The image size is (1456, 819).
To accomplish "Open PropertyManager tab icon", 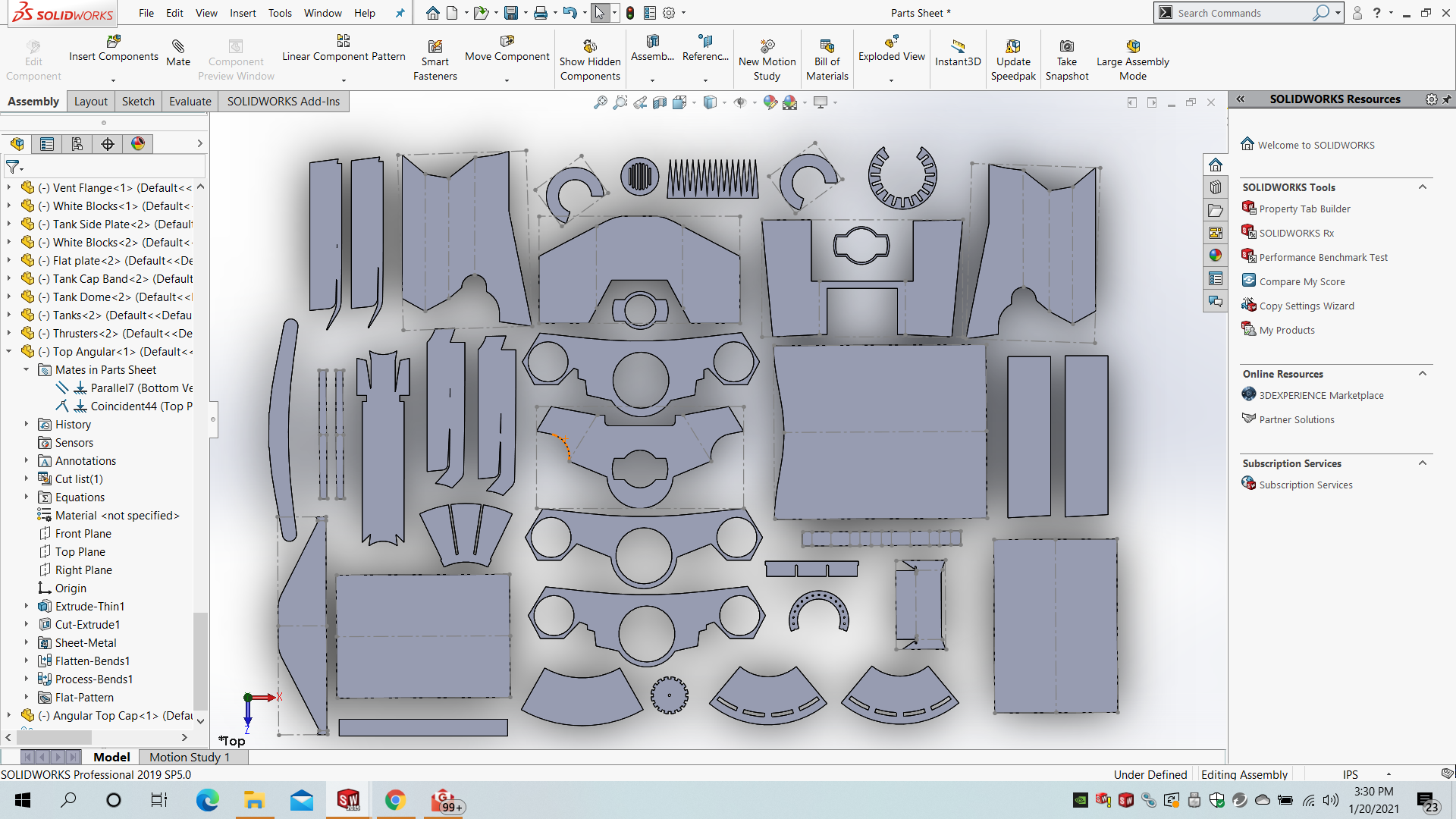I will (x=47, y=144).
